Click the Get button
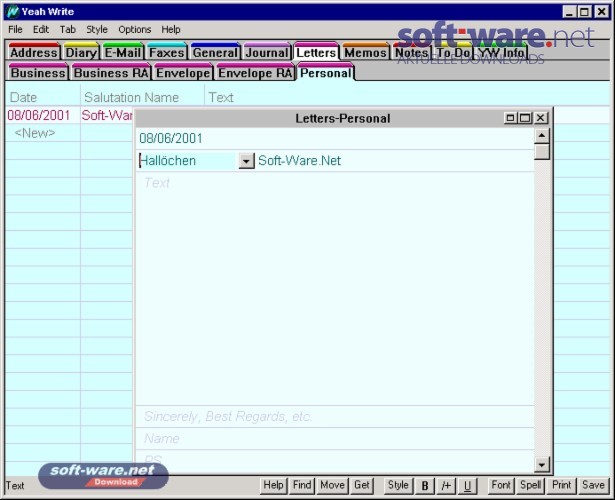This screenshot has height=500, width=615. (362, 485)
